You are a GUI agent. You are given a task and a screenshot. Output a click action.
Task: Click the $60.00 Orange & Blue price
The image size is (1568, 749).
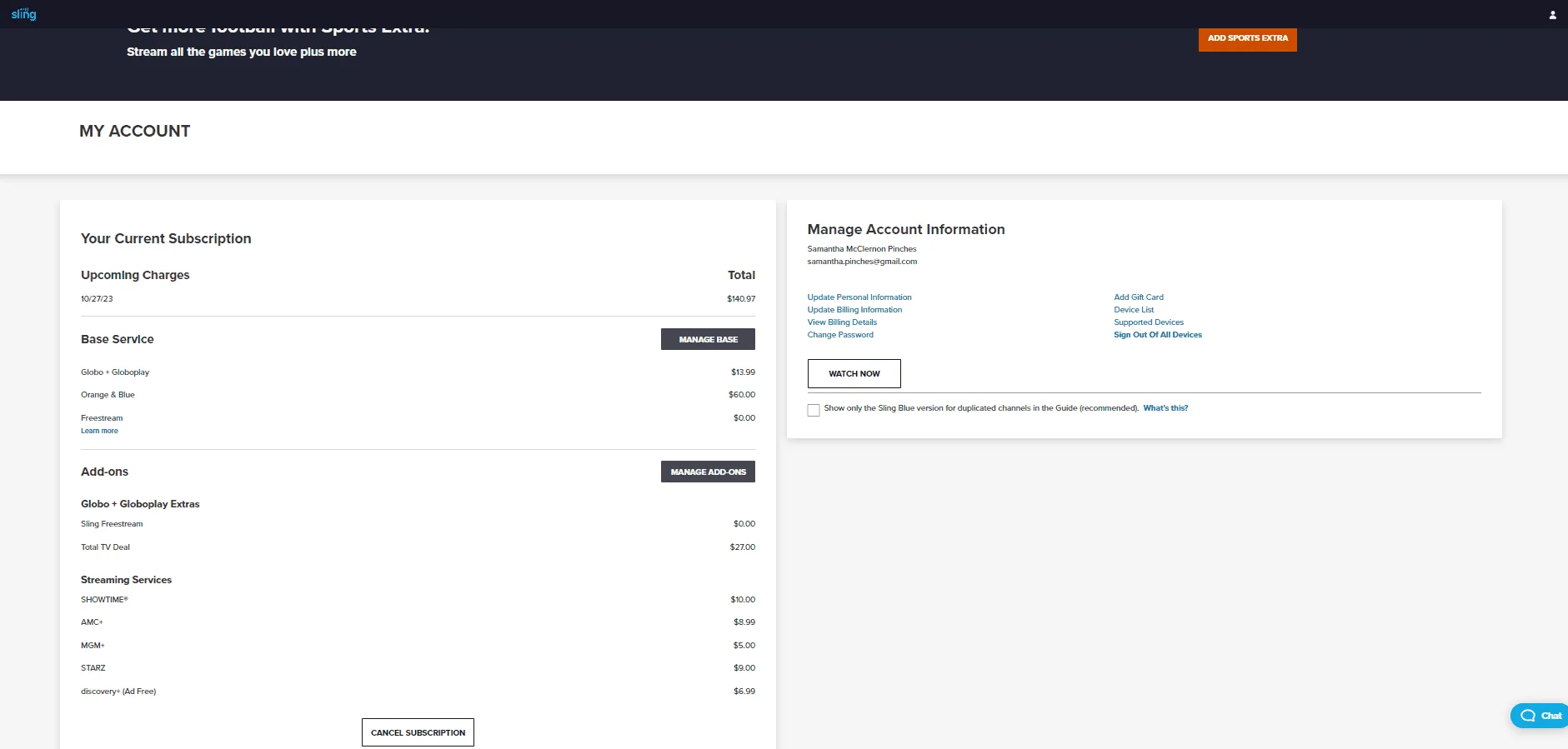pos(742,395)
